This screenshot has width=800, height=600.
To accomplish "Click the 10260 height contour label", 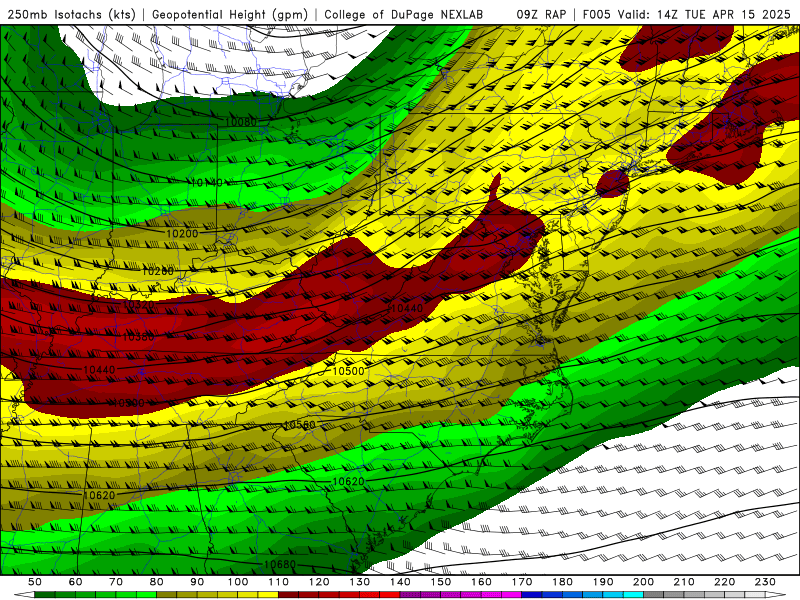I will 158,271.
